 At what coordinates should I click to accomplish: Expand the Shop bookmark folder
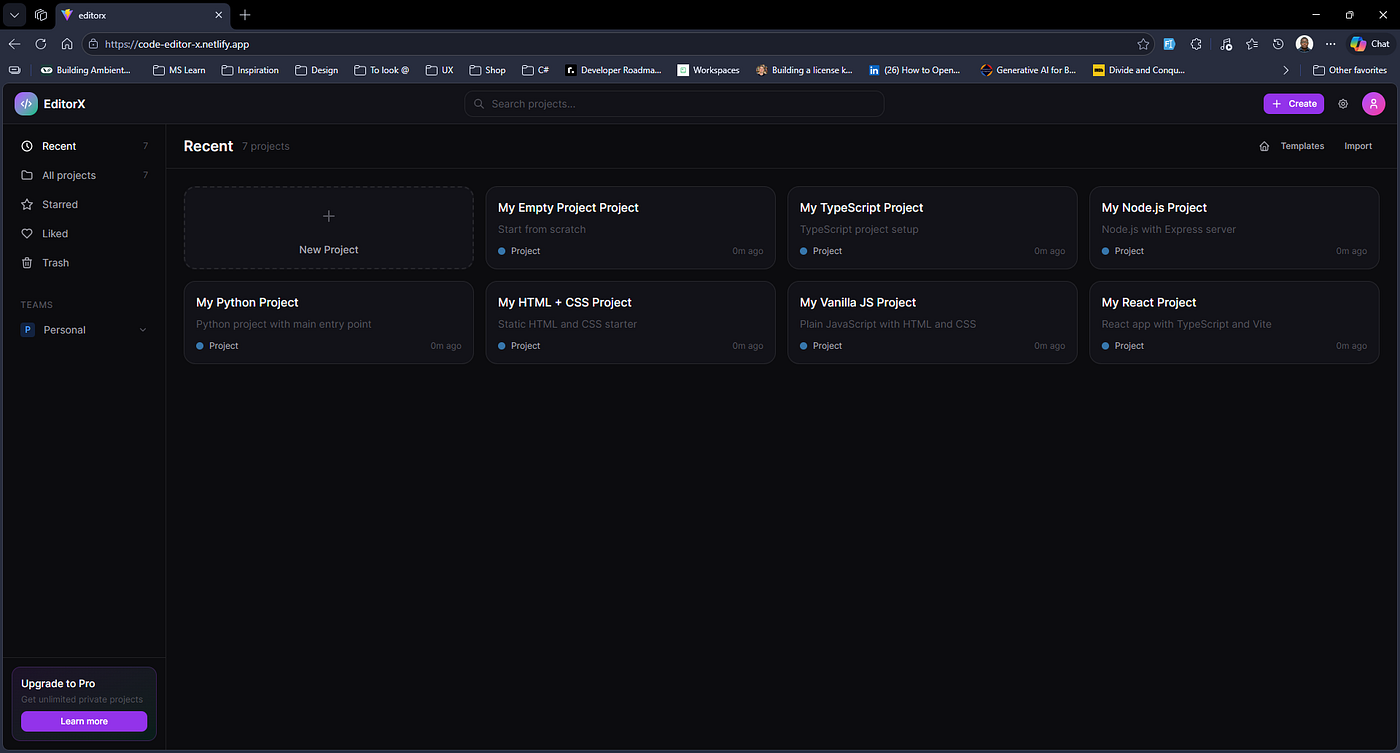pos(487,70)
